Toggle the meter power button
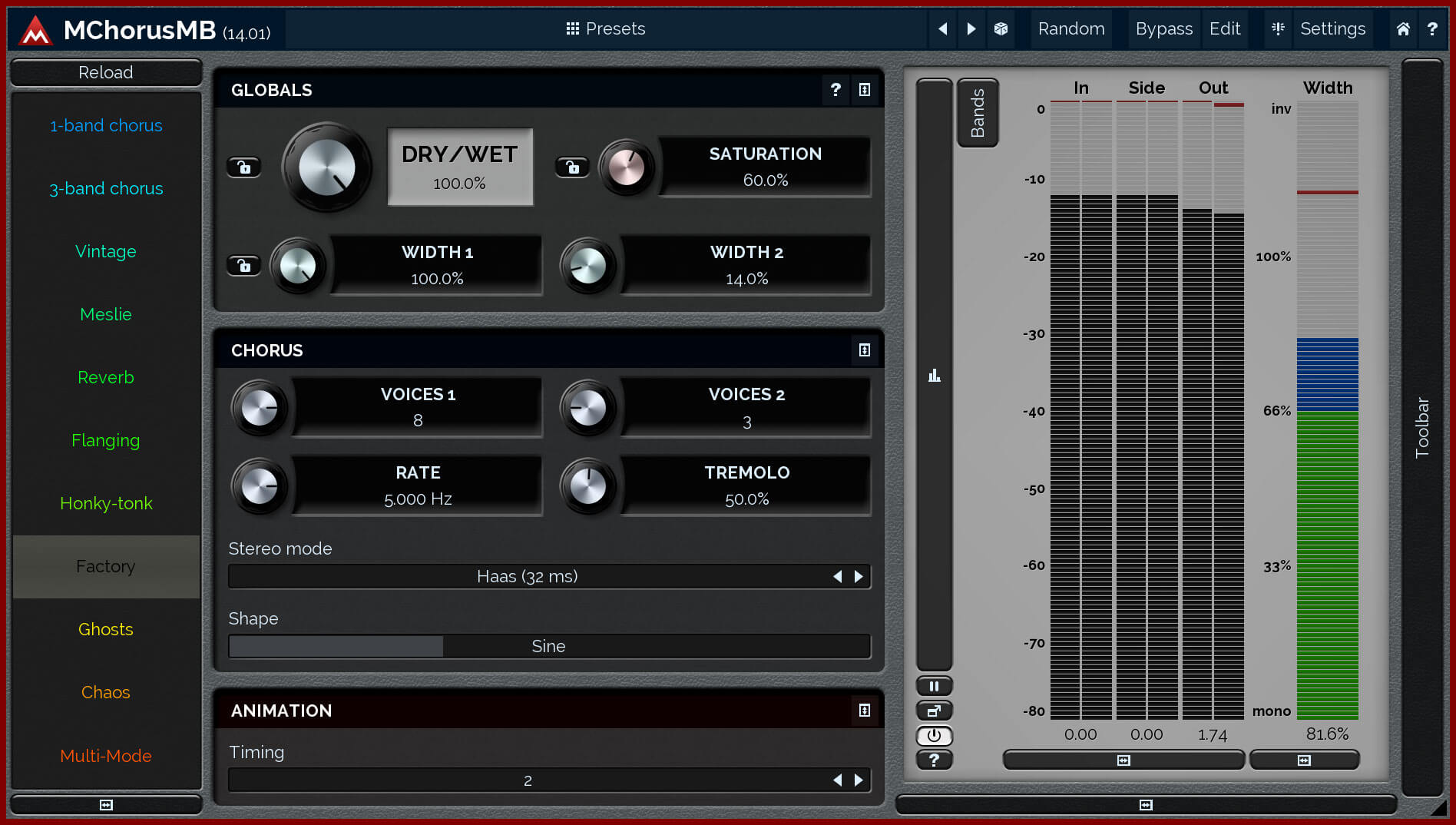 point(935,735)
